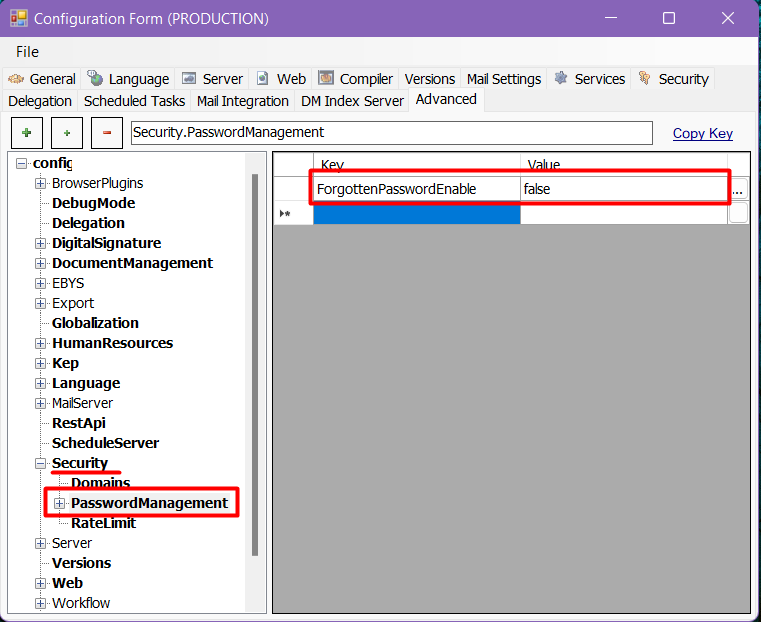This screenshot has width=761, height=622.
Task: Collapse the root config node
Action: pos(22,163)
